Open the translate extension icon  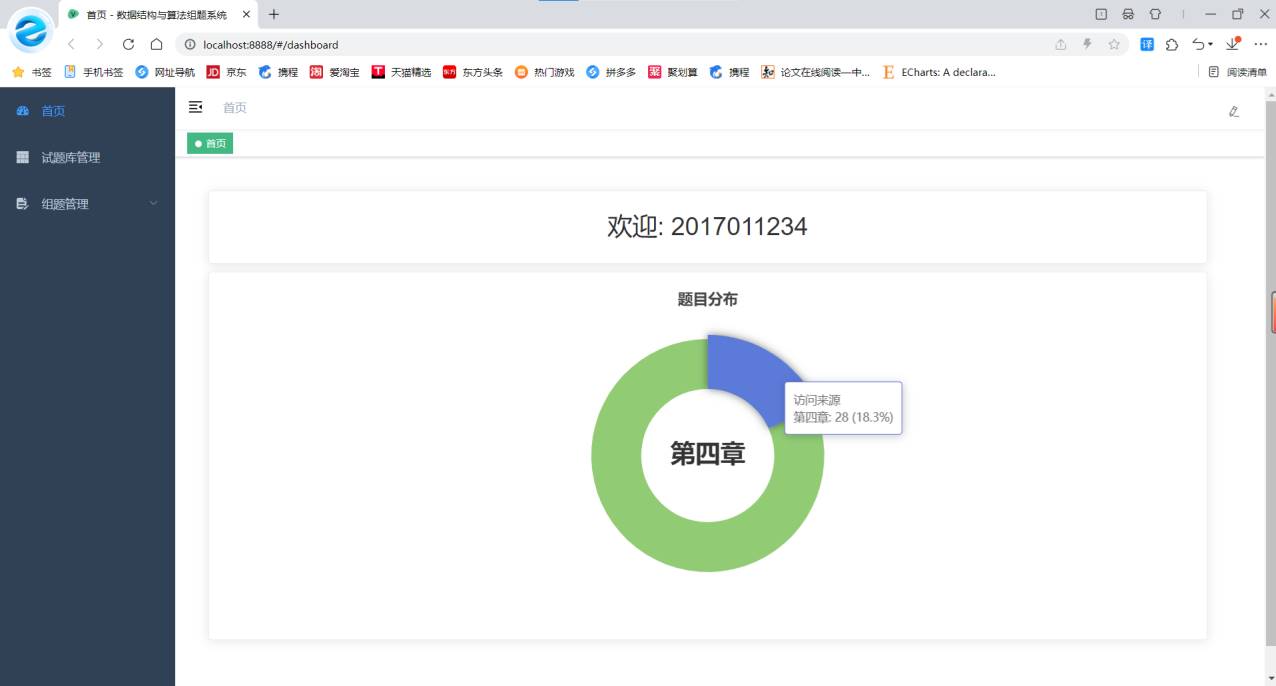pyautogui.click(x=1147, y=44)
